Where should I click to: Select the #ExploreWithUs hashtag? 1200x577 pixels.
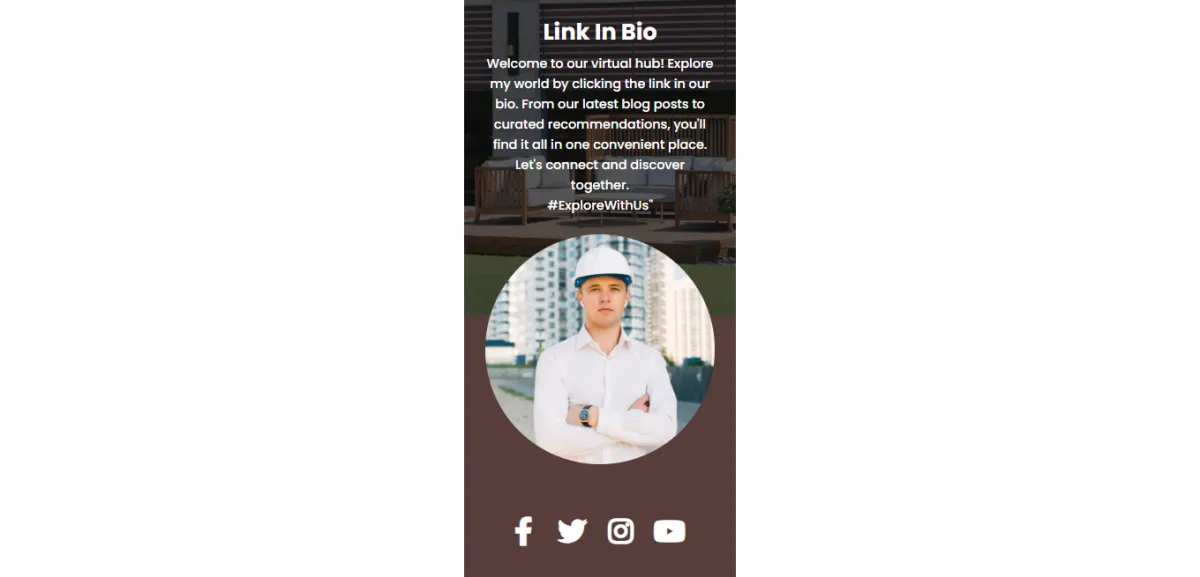coord(599,205)
